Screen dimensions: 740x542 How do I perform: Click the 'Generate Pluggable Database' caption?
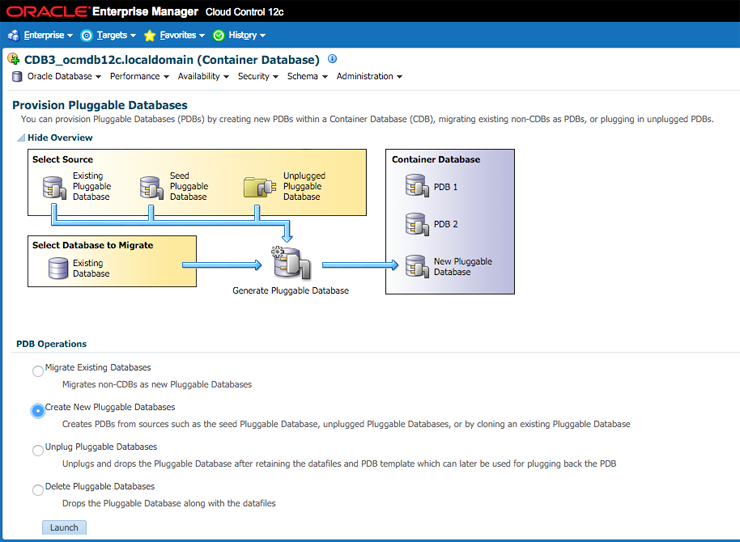tap(291, 291)
